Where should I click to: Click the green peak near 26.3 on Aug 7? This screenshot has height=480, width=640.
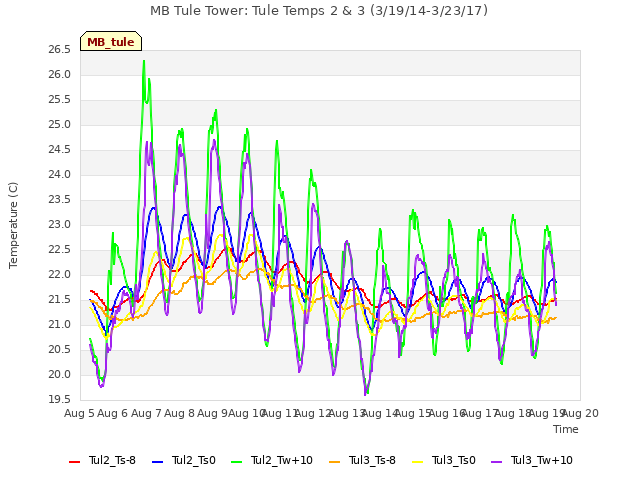(144, 62)
